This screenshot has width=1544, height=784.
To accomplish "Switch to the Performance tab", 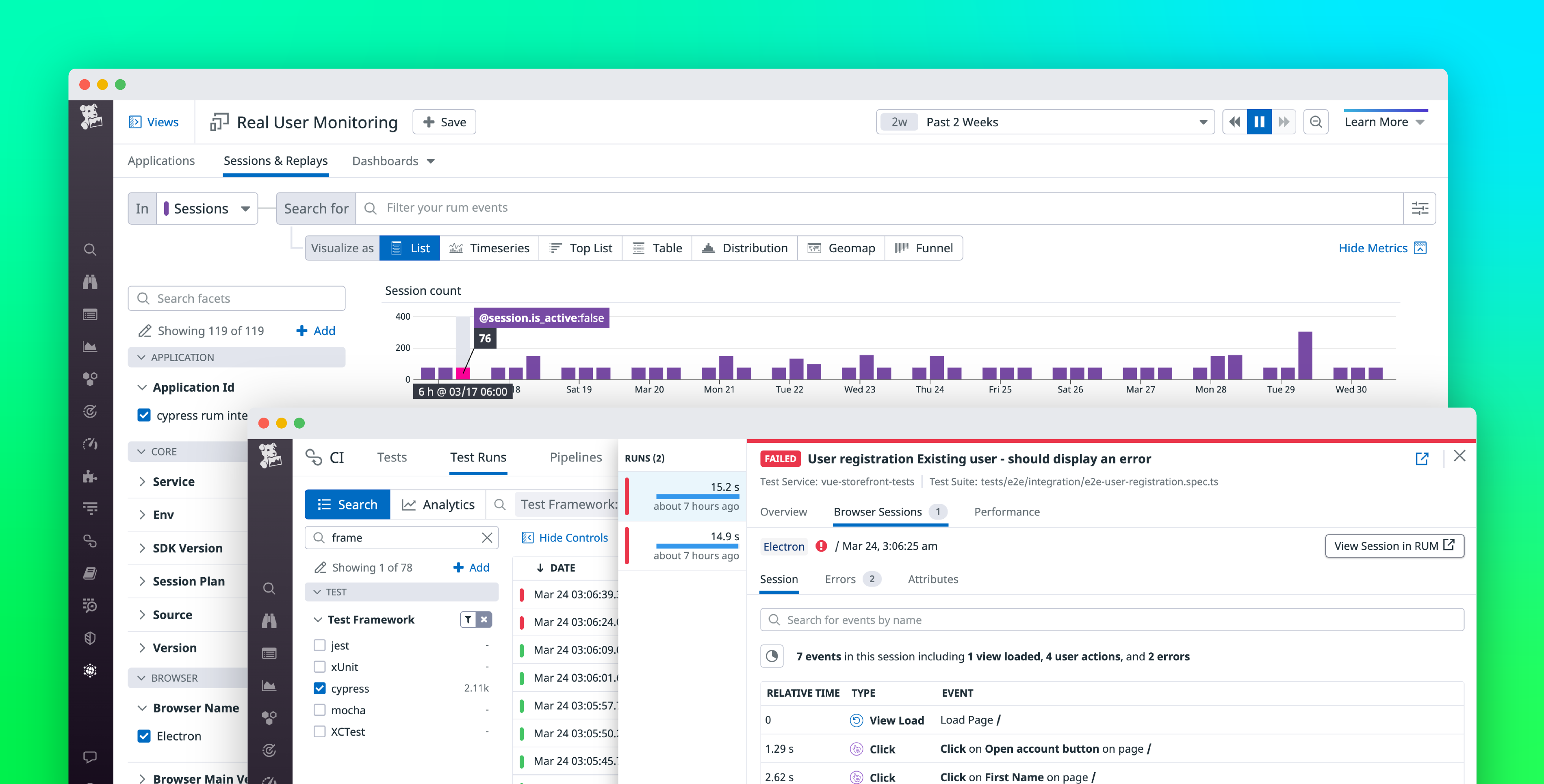I will point(1006,512).
